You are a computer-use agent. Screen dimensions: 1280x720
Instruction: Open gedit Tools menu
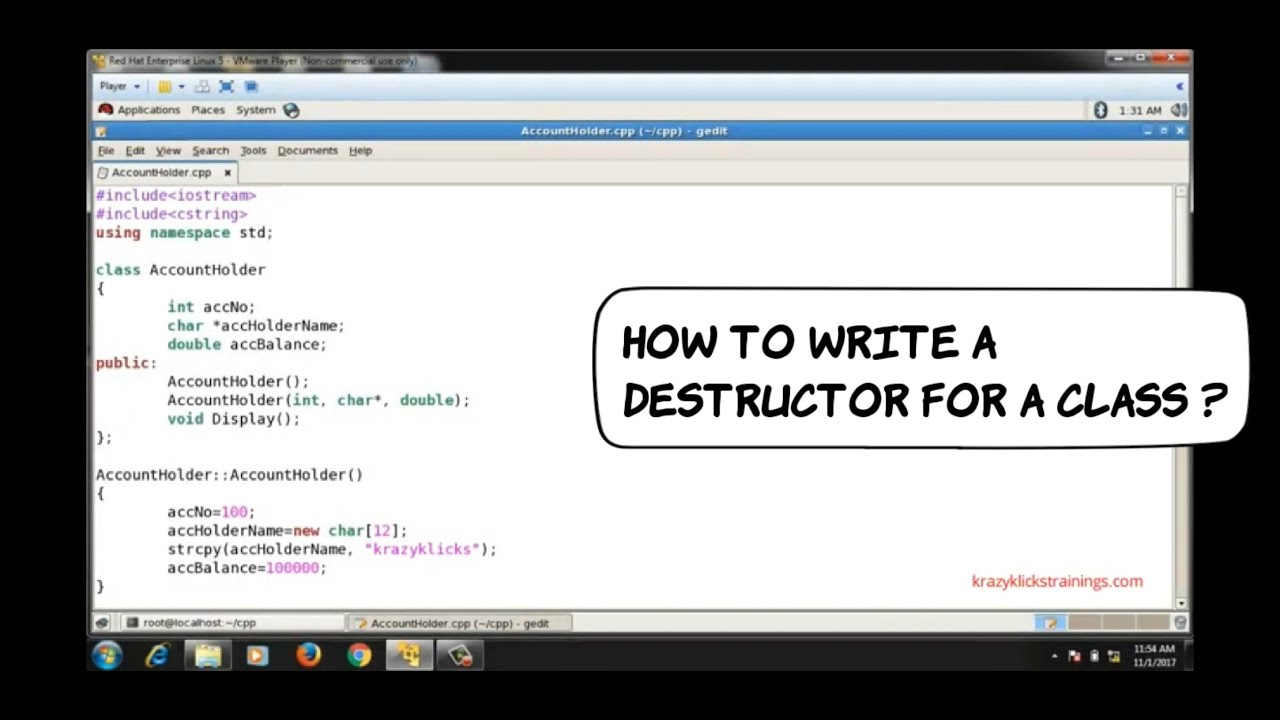253,150
